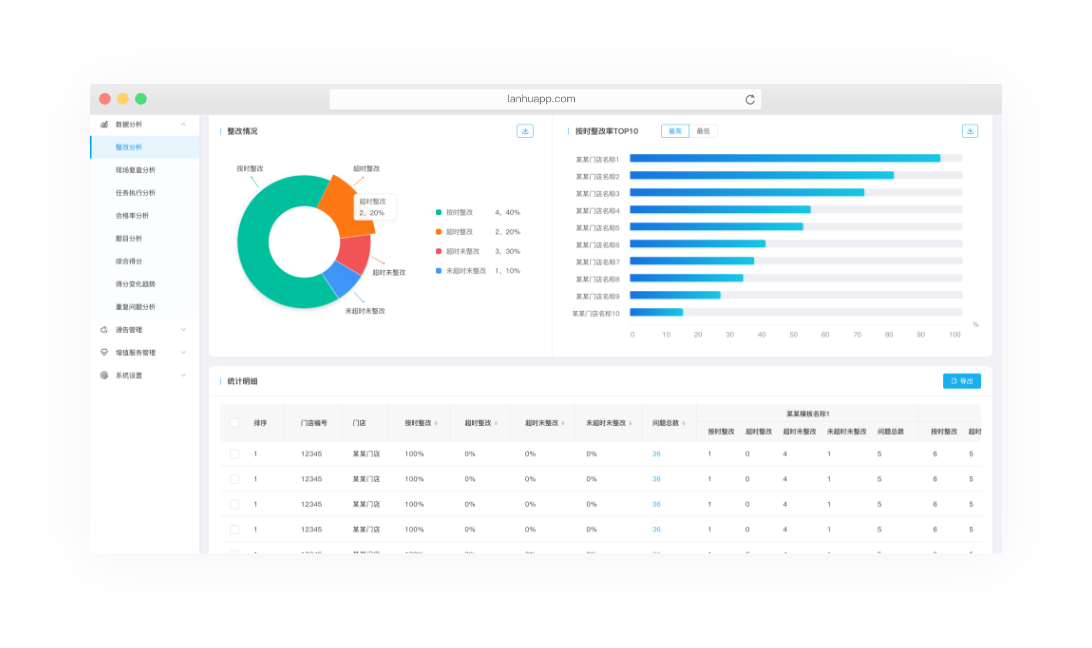
Task: Toggle the select-all checkbox in table header
Action: tap(234, 423)
